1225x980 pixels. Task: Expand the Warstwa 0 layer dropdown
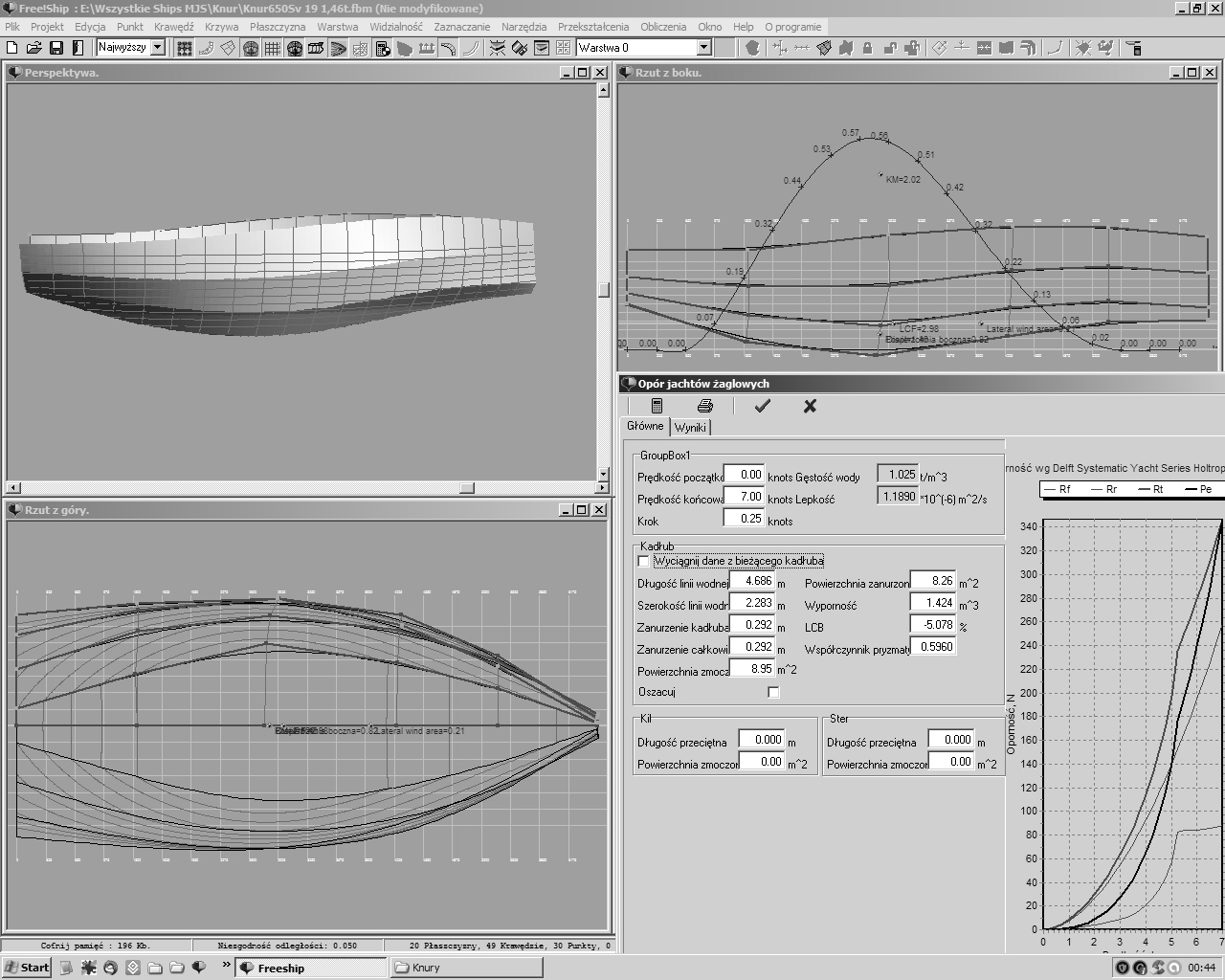703,48
